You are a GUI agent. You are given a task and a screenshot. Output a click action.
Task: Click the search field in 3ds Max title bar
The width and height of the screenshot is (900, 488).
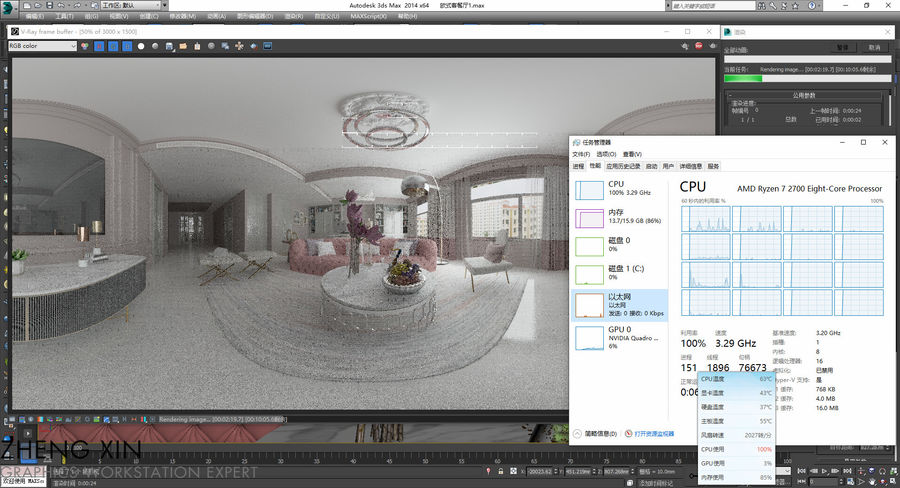point(713,6)
